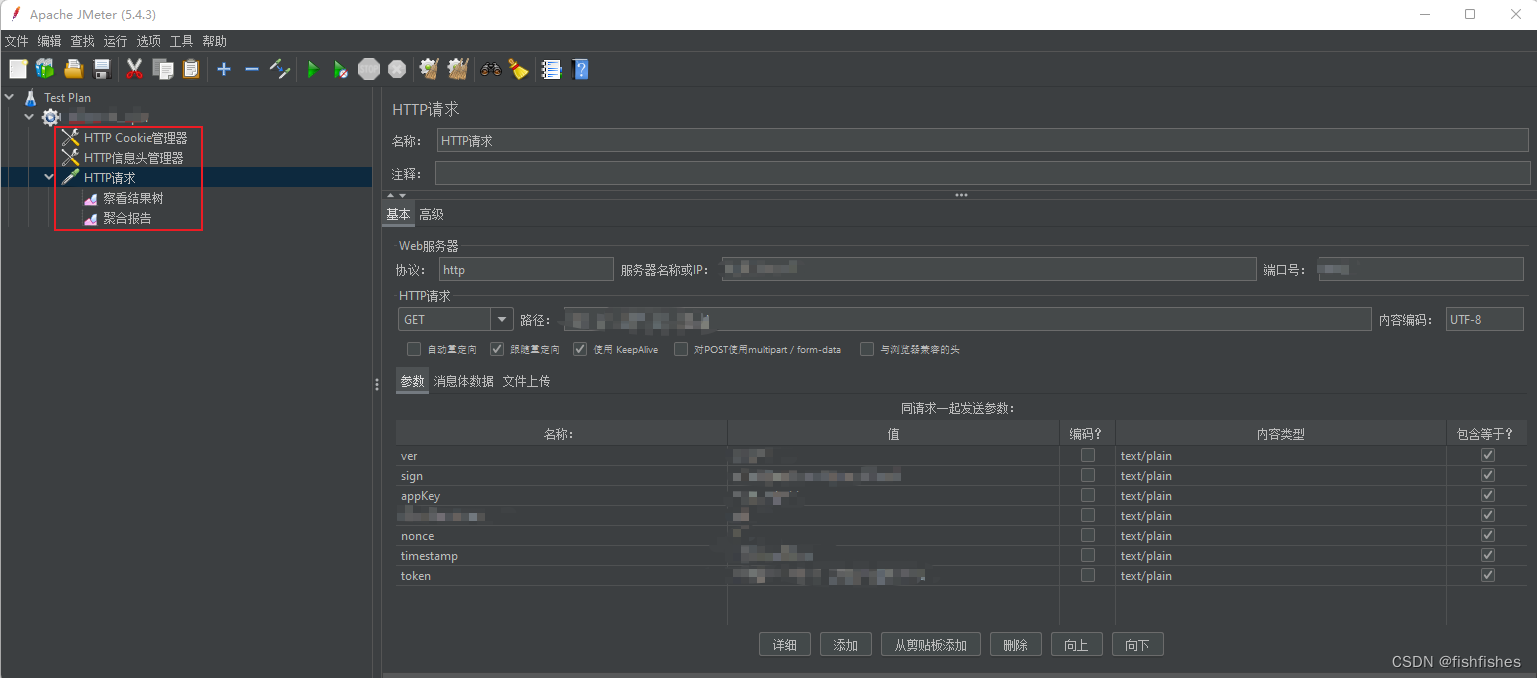The image size is (1537, 678).
Task: Open the 选项 menu
Action: pos(149,41)
